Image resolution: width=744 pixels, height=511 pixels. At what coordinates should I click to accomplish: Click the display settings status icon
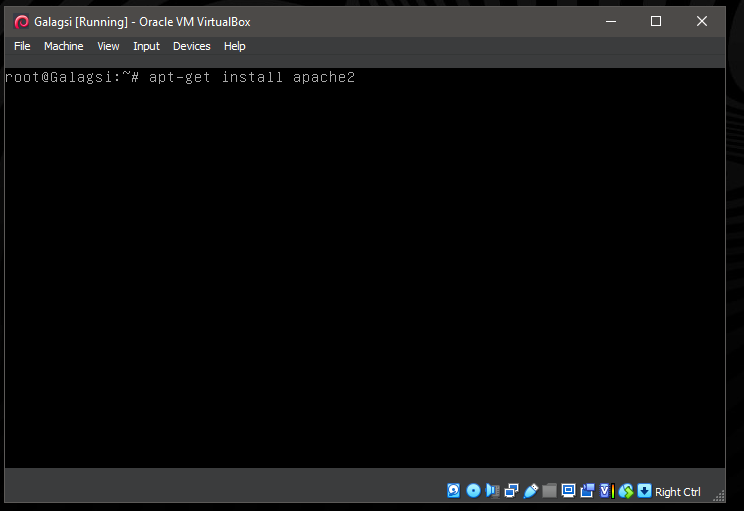[x=568, y=491]
